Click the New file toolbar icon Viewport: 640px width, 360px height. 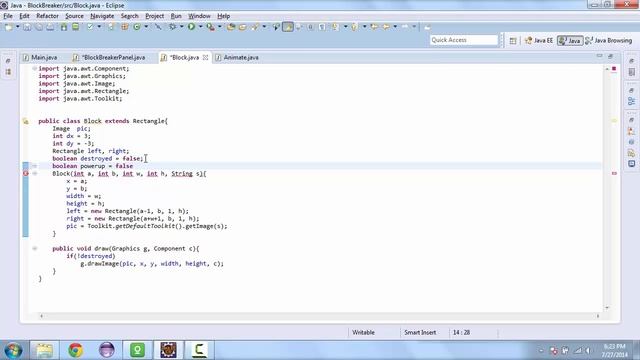tap(9, 27)
